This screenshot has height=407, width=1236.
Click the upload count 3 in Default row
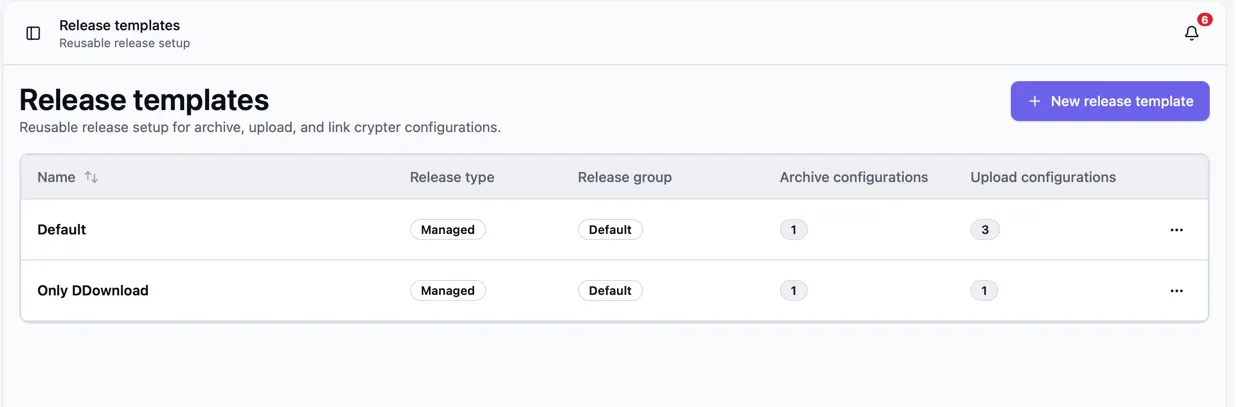click(x=985, y=230)
